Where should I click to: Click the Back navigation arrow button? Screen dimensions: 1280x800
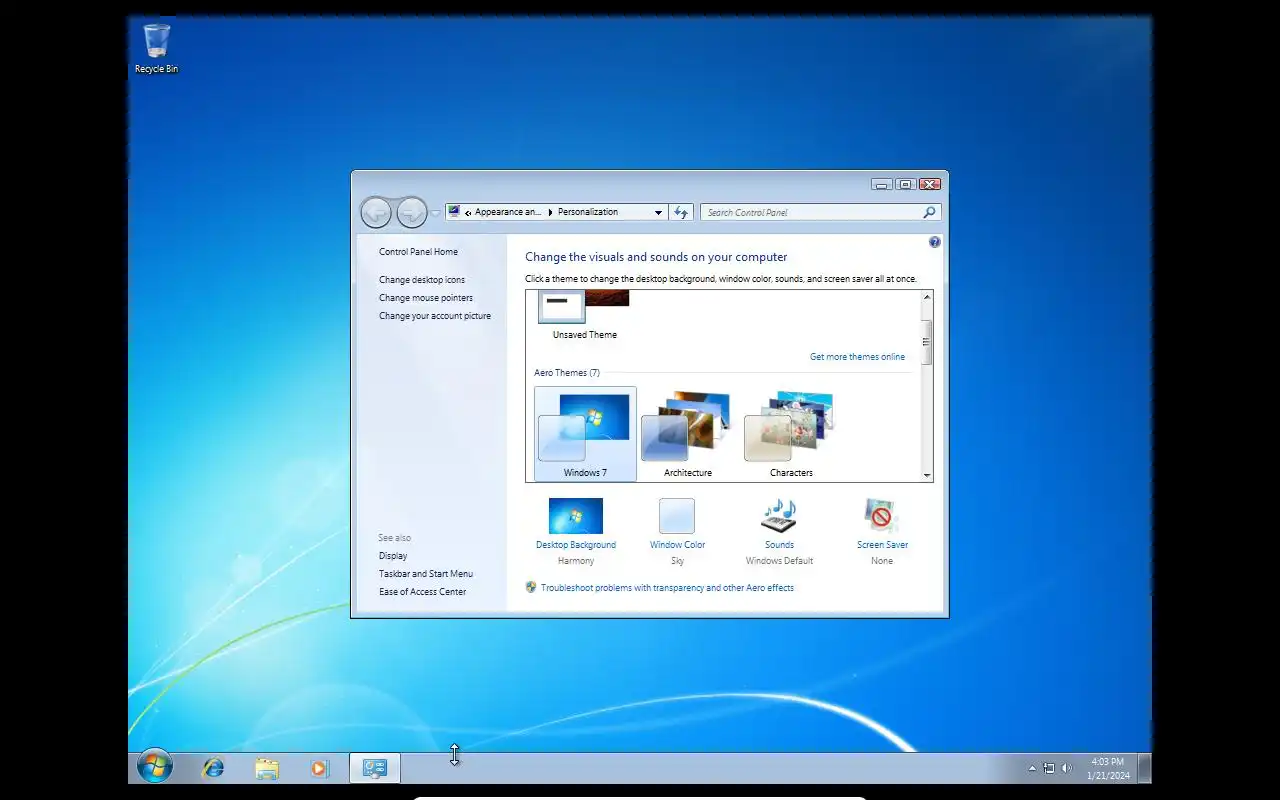pos(376,212)
